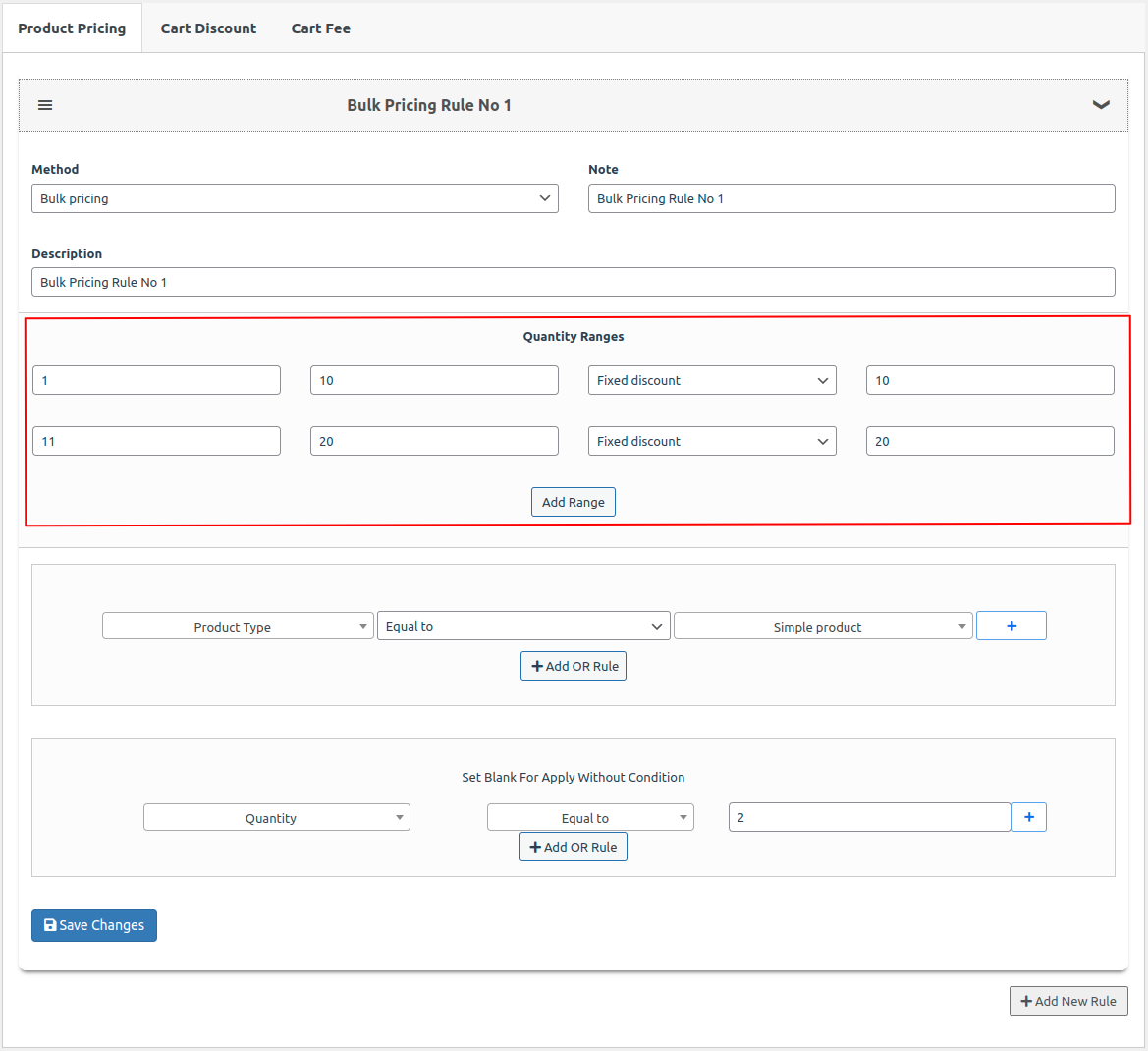
Task: Select the quantity value field showing 2
Action: (x=869, y=816)
